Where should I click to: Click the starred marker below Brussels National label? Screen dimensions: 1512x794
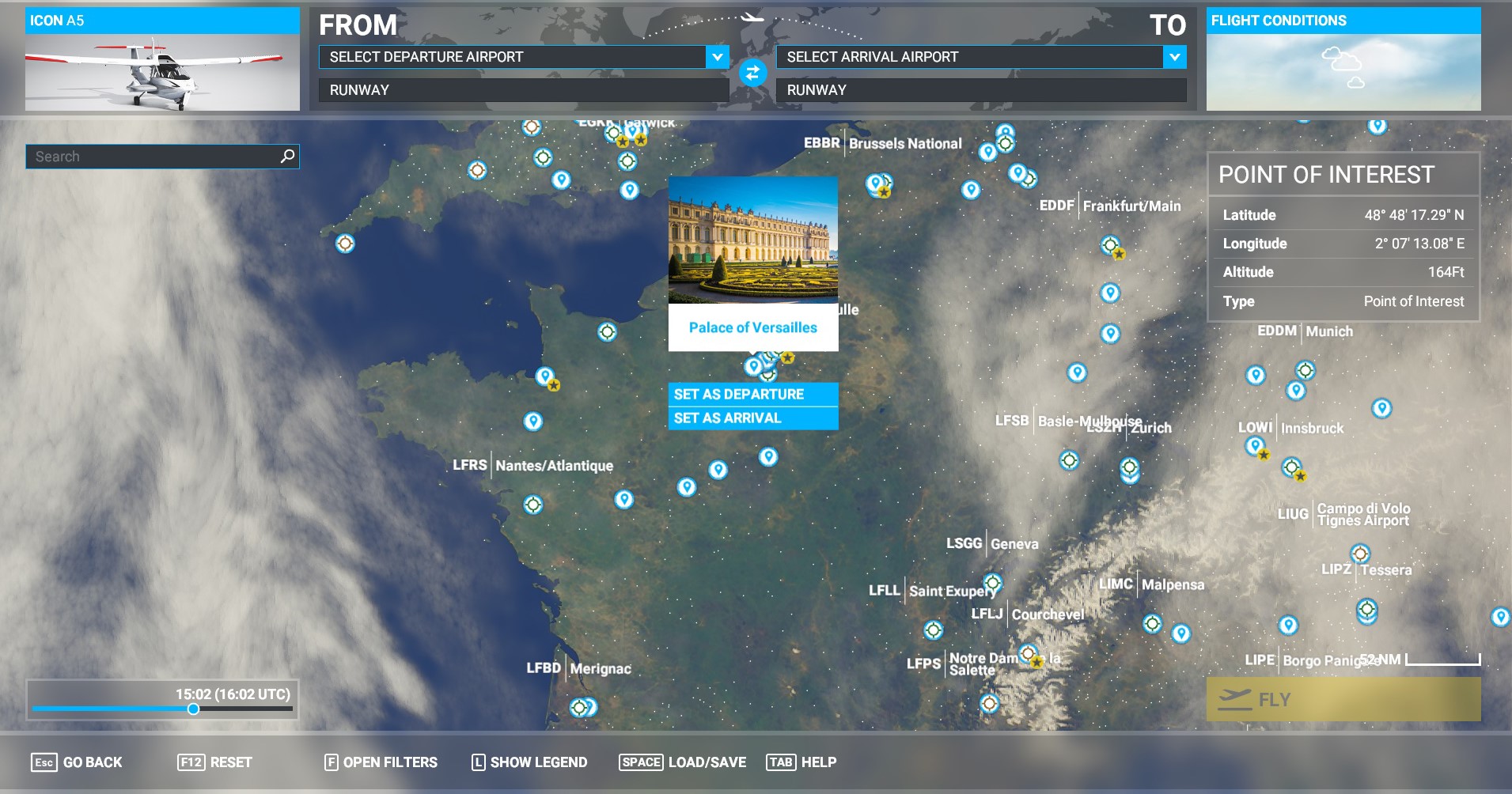click(877, 185)
